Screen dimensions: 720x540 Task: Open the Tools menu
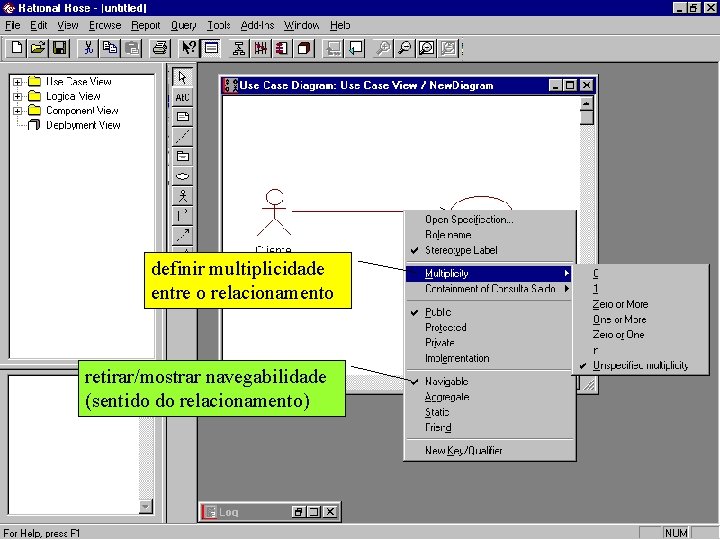(218, 25)
